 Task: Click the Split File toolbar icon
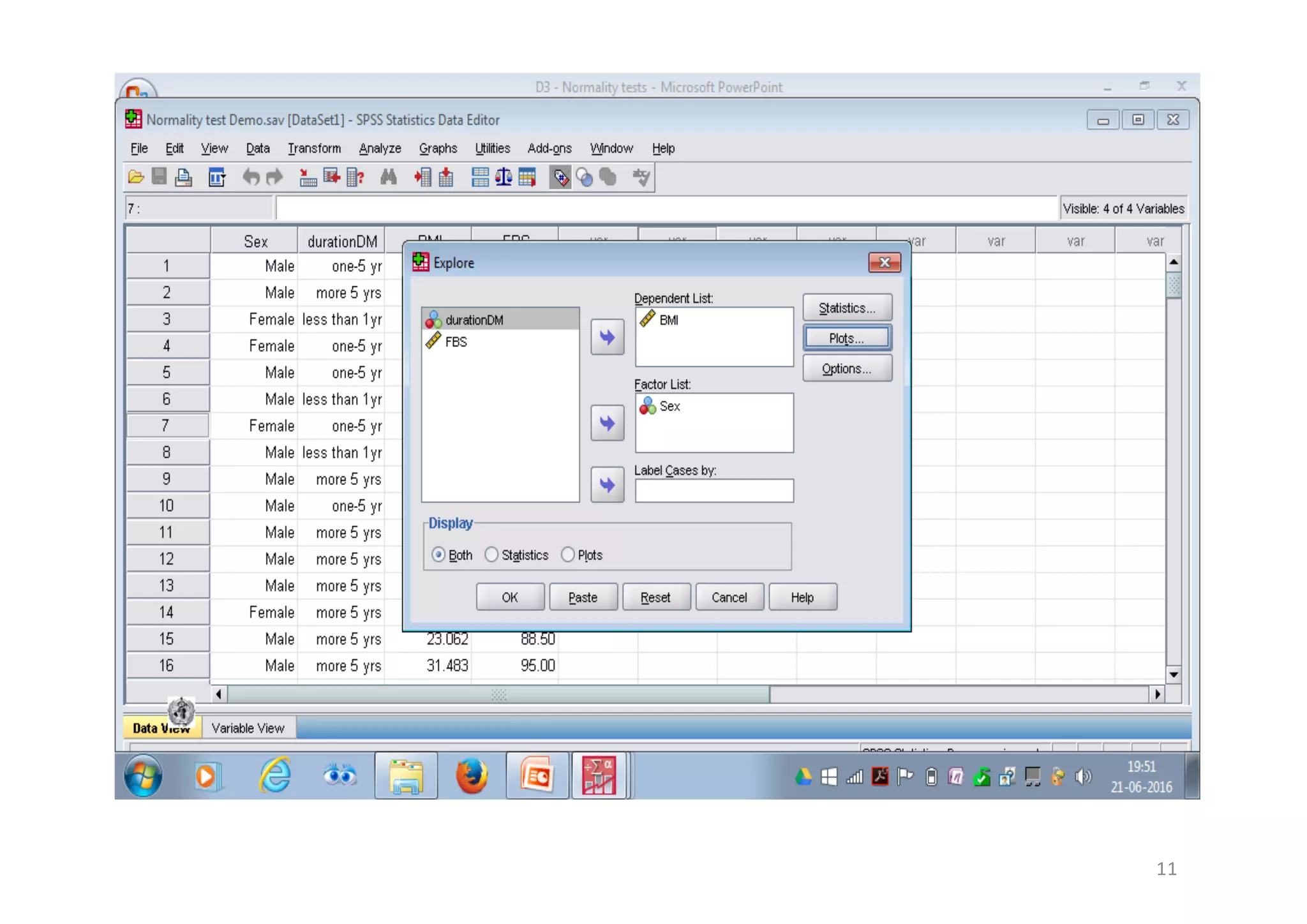(480, 177)
